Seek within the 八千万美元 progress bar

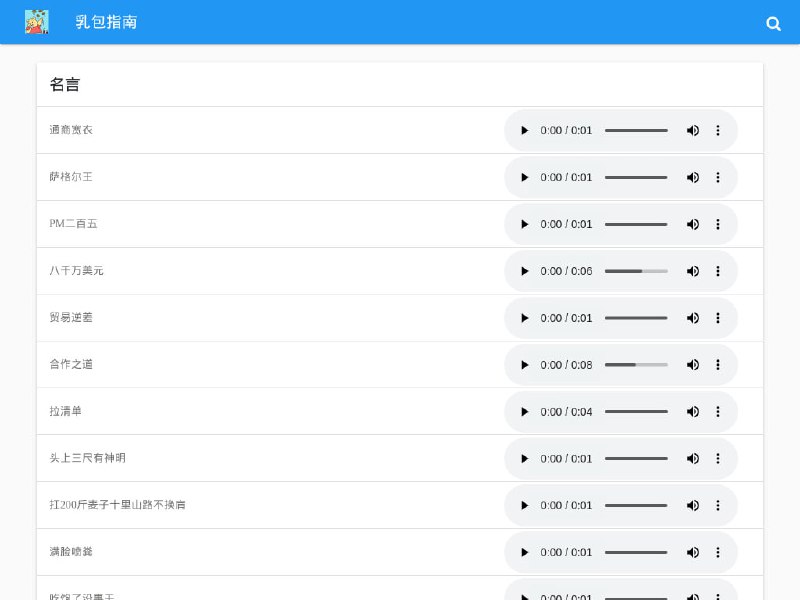tap(636, 271)
